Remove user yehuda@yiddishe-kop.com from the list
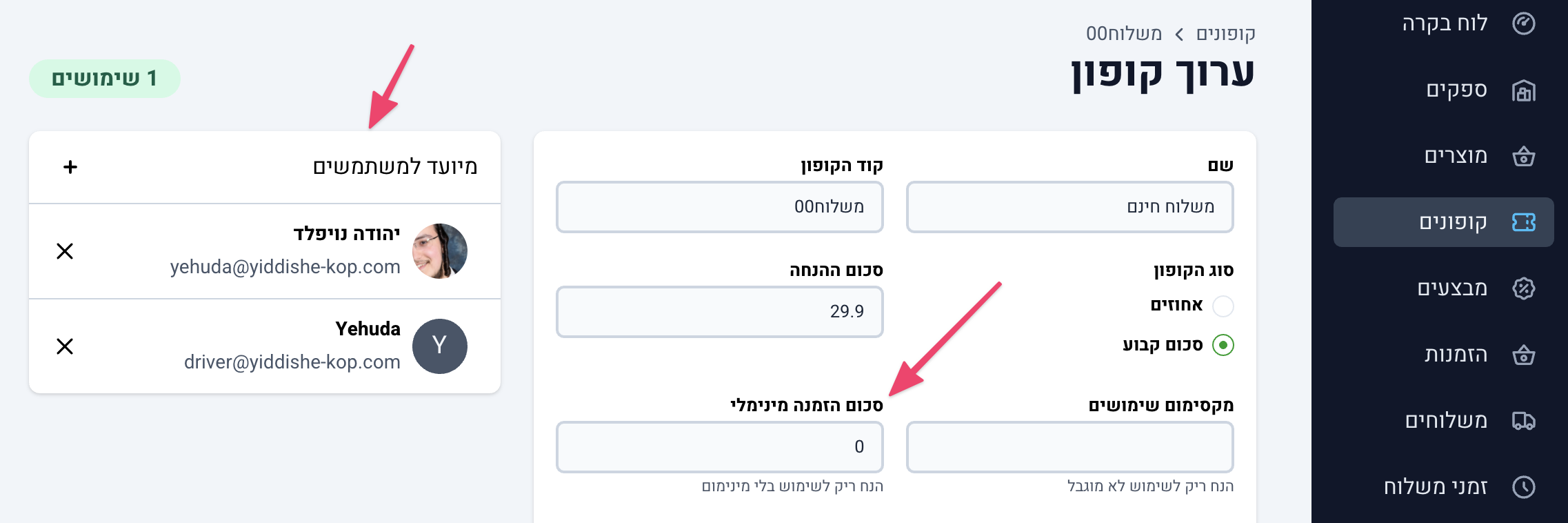Image resolution: width=1568 pixels, height=523 pixels. (x=65, y=251)
